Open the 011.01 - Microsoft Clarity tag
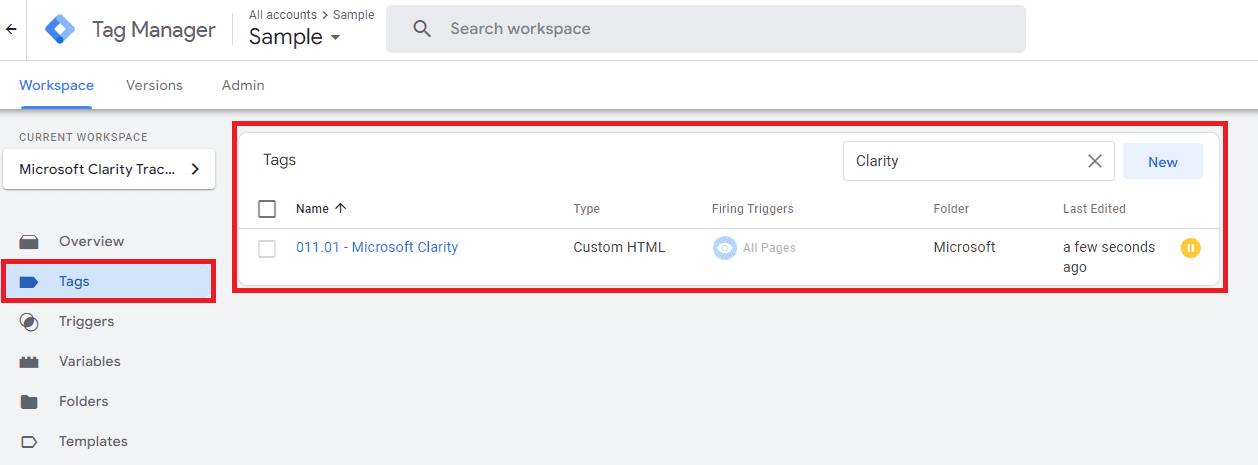Viewport: 1258px width, 465px height. [377, 247]
